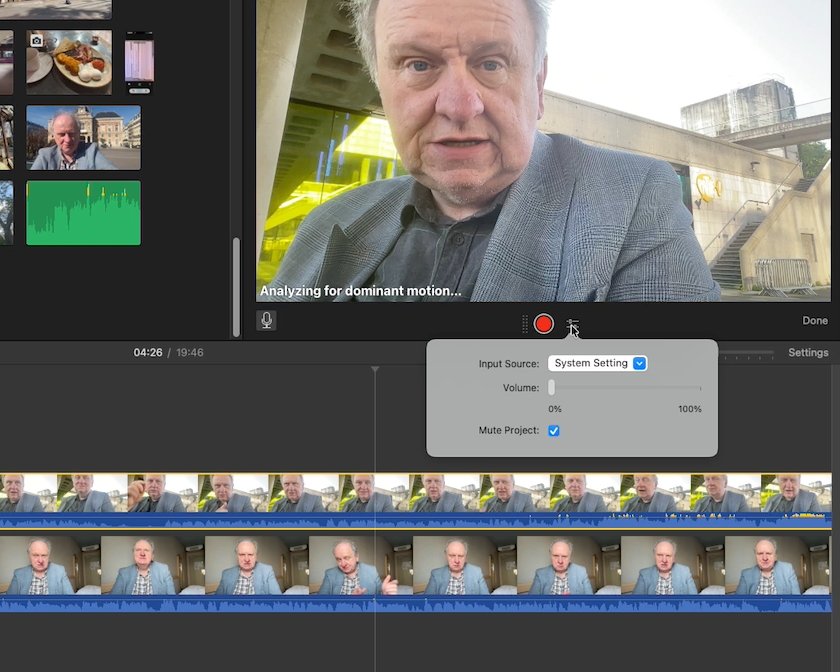Viewport: 840px width, 672px height.
Task: Select the food plate photo thumbnail
Action: click(x=69, y=62)
